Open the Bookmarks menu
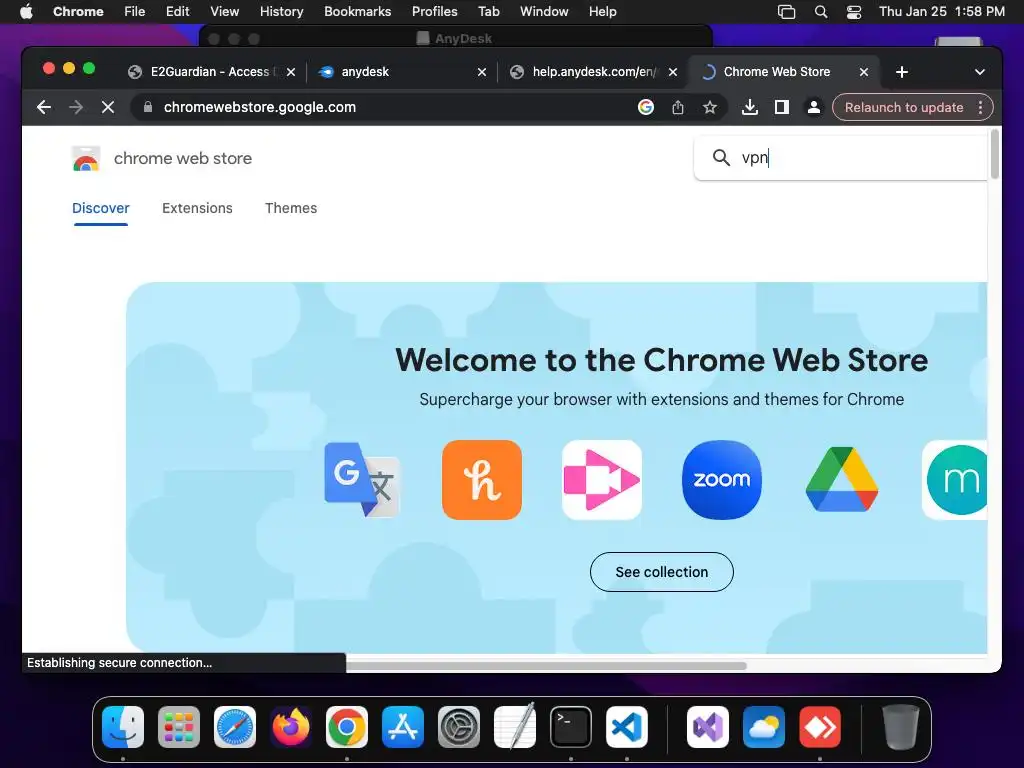 point(357,11)
